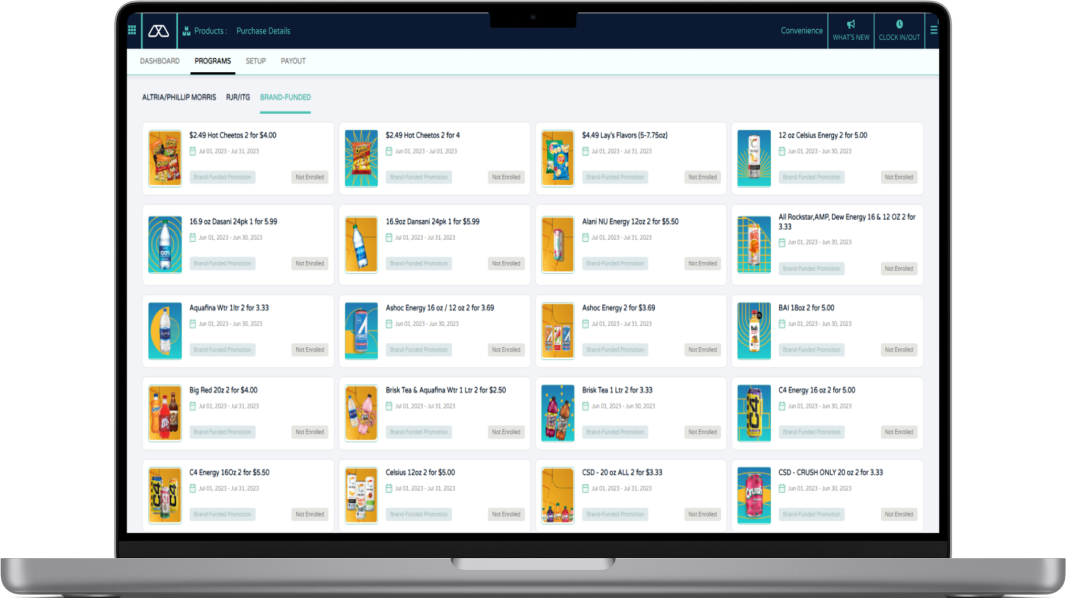
Task: Click date range on C4 Energy 16 oz card
Action: point(819,406)
